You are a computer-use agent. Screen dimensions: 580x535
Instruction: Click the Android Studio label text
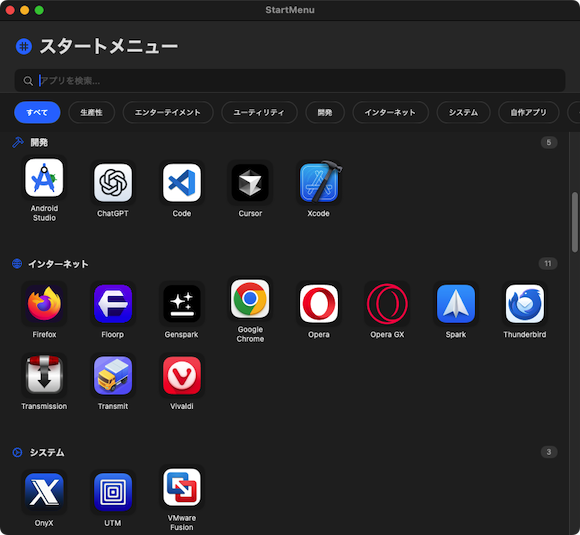tap(44, 213)
